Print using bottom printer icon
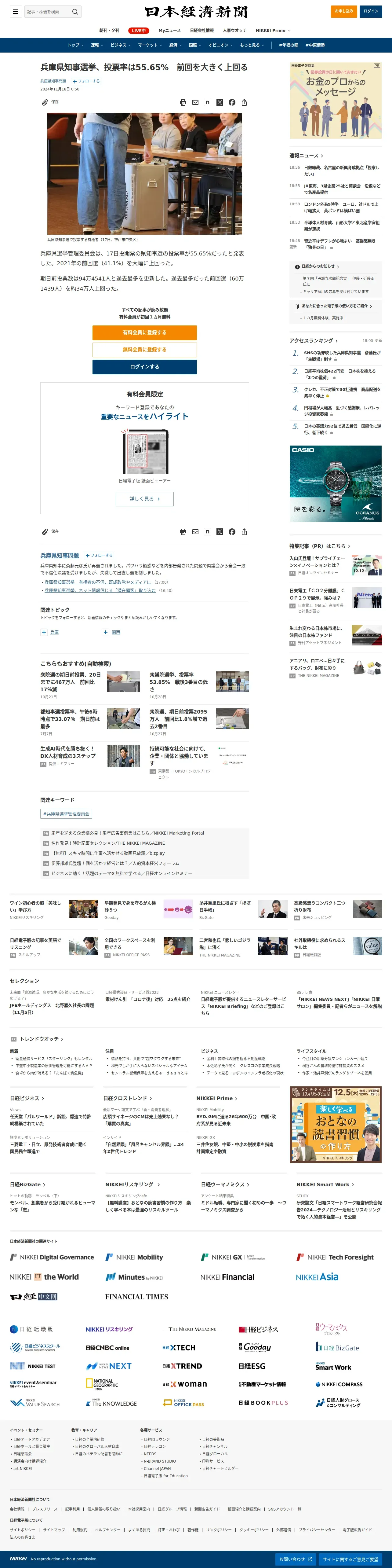This screenshot has height=1568, width=392. tap(183, 531)
